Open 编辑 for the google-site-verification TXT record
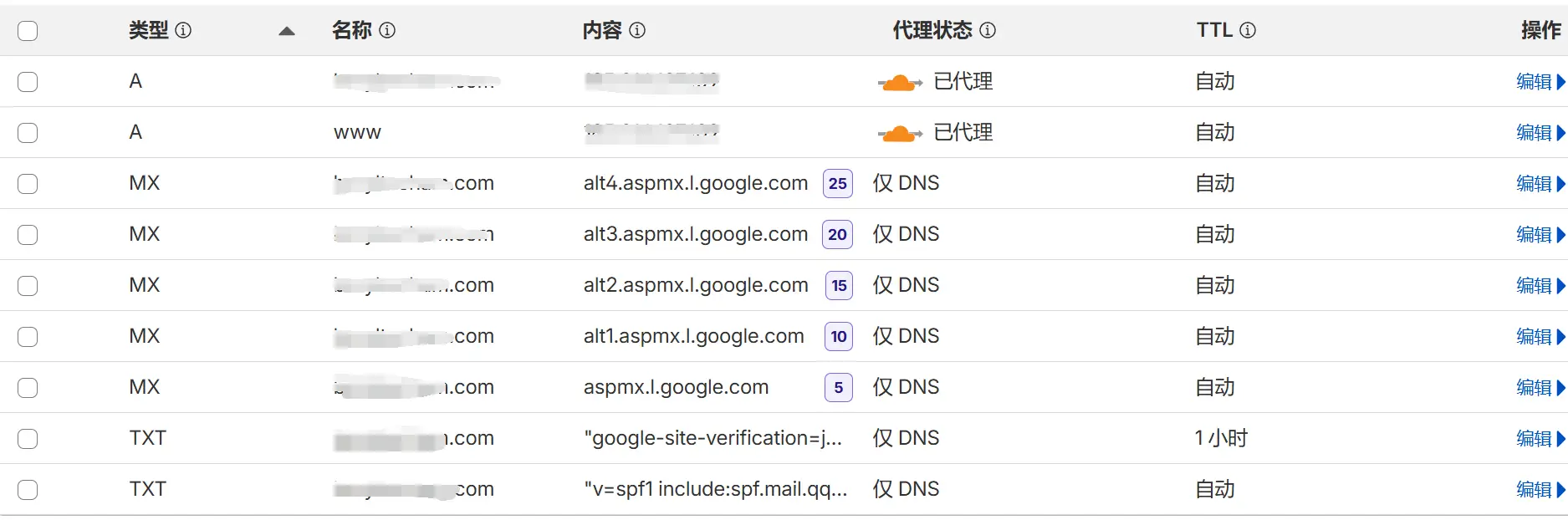This screenshot has height=520, width=1568. tap(1535, 438)
